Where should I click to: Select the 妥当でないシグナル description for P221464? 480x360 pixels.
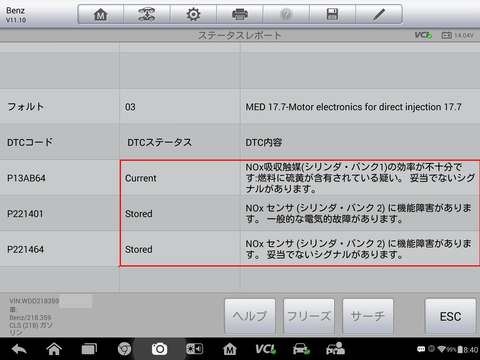(x=359, y=249)
